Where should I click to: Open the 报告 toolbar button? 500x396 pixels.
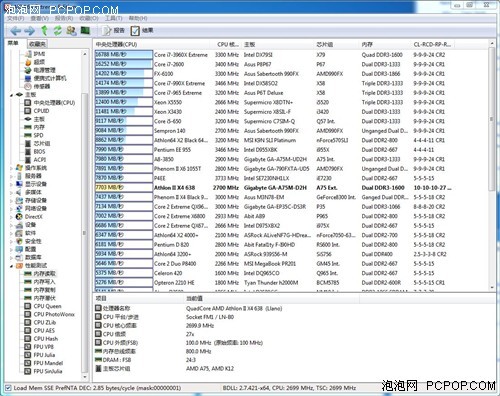pos(113,31)
